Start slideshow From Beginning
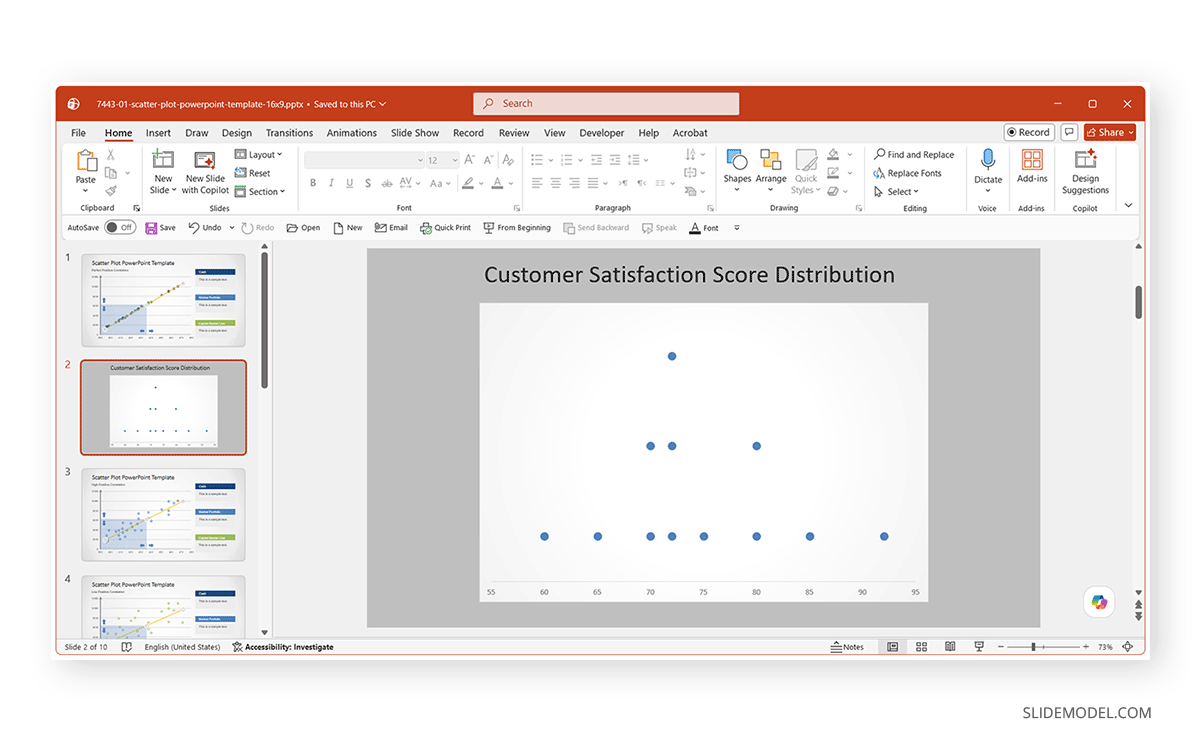 coord(517,228)
